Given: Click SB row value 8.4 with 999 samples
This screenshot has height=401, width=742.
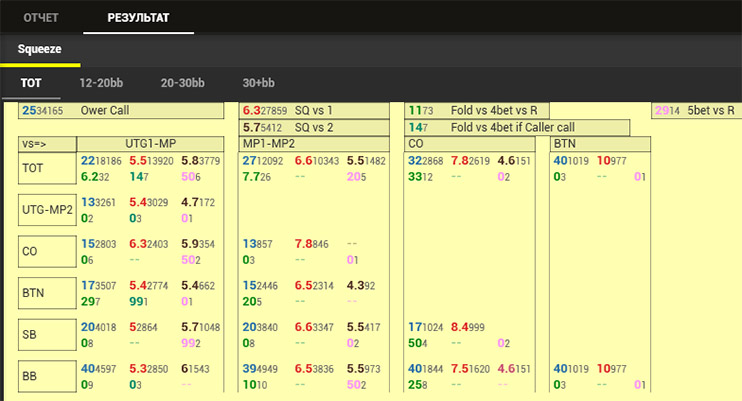Looking at the screenshot, I should 468,328.
